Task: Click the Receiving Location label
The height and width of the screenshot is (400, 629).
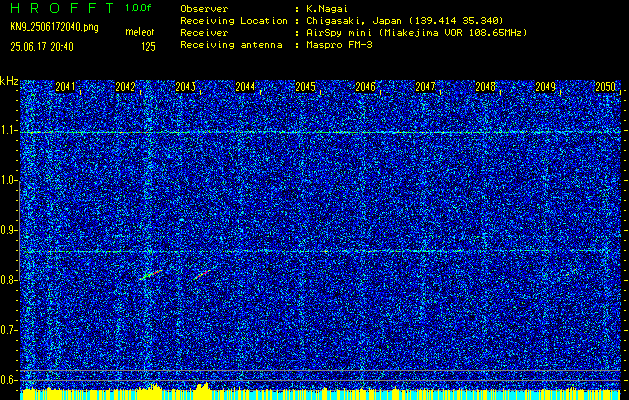Action: point(234,21)
